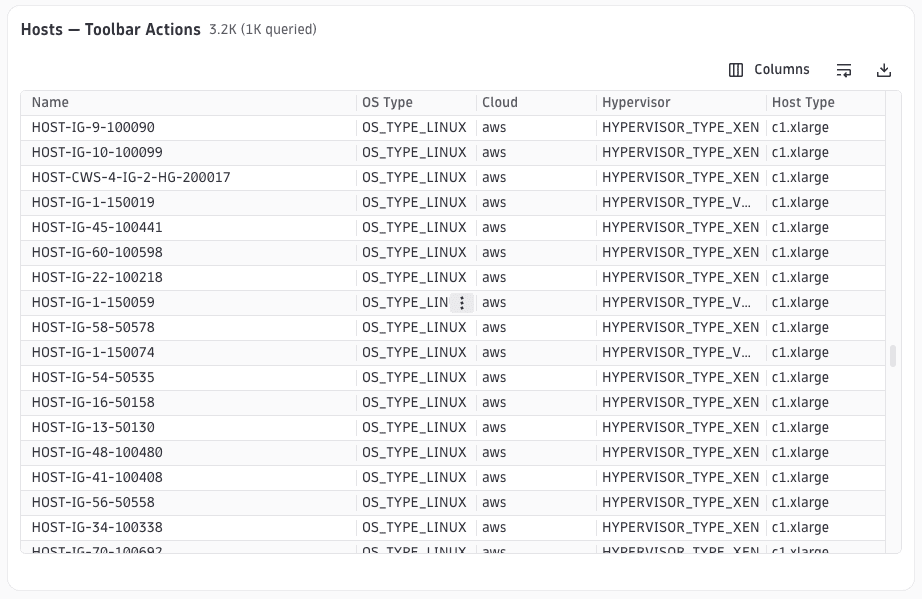Viewport: 922px width, 599px height.
Task: Select host name HOST-IG-1-150019
Action: 93,202
